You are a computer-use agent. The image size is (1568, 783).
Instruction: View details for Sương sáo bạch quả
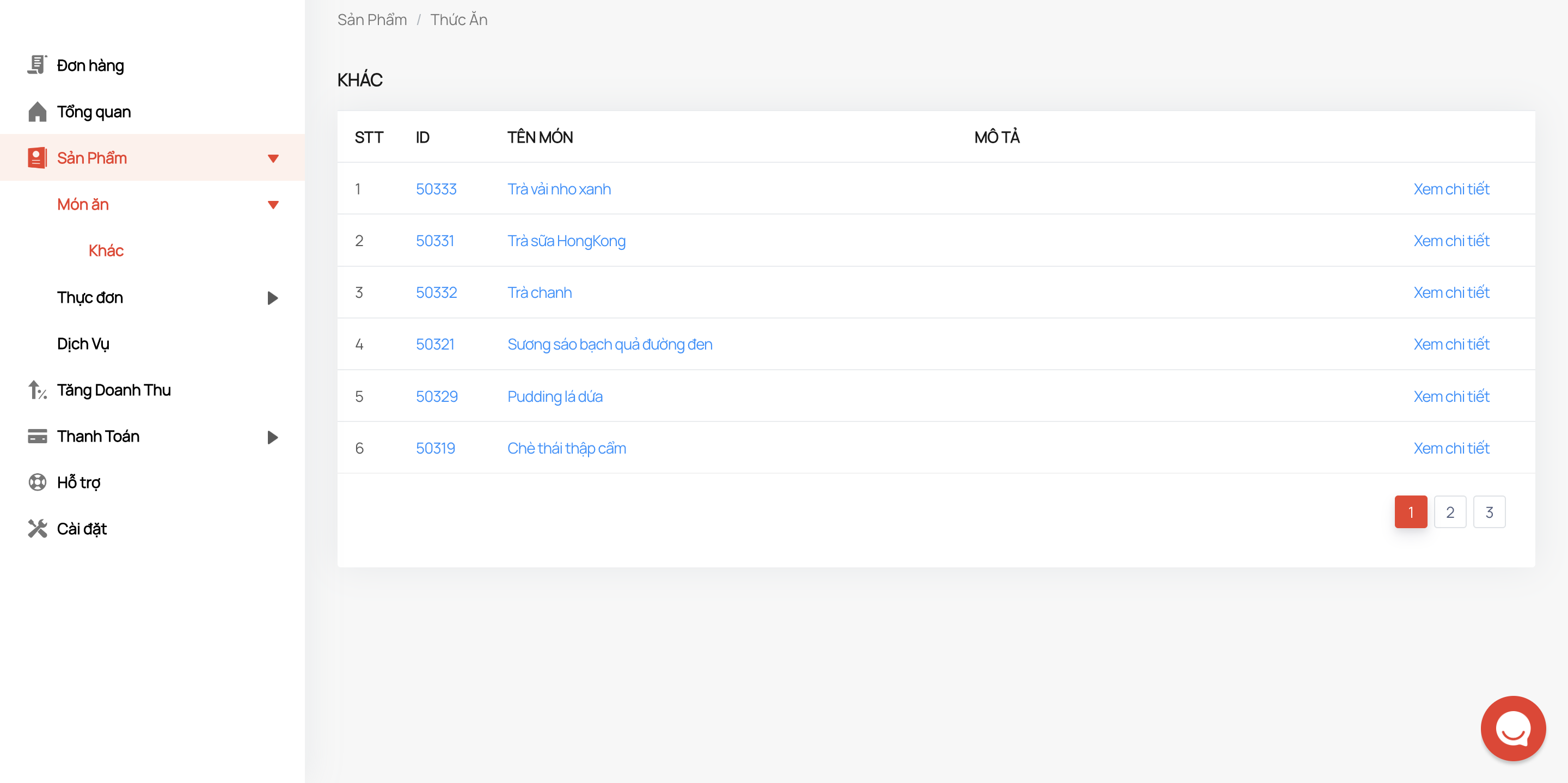pyautogui.click(x=1451, y=344)
